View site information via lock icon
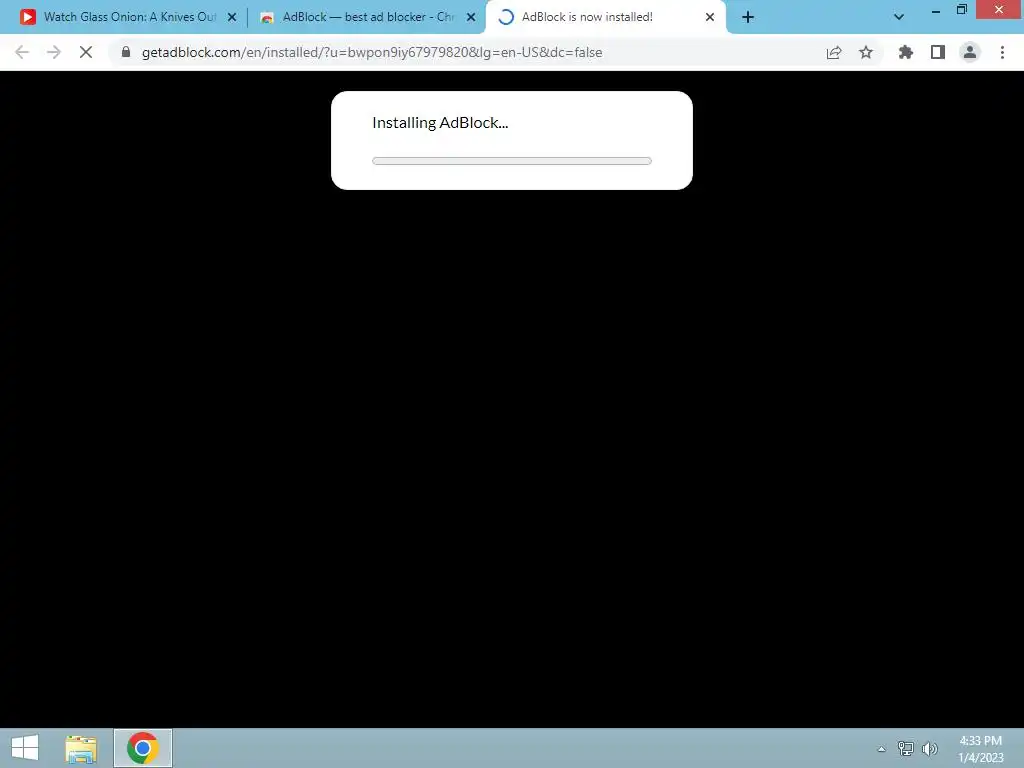This screenshot has height=768, width=1024. [x=126, y=52]
